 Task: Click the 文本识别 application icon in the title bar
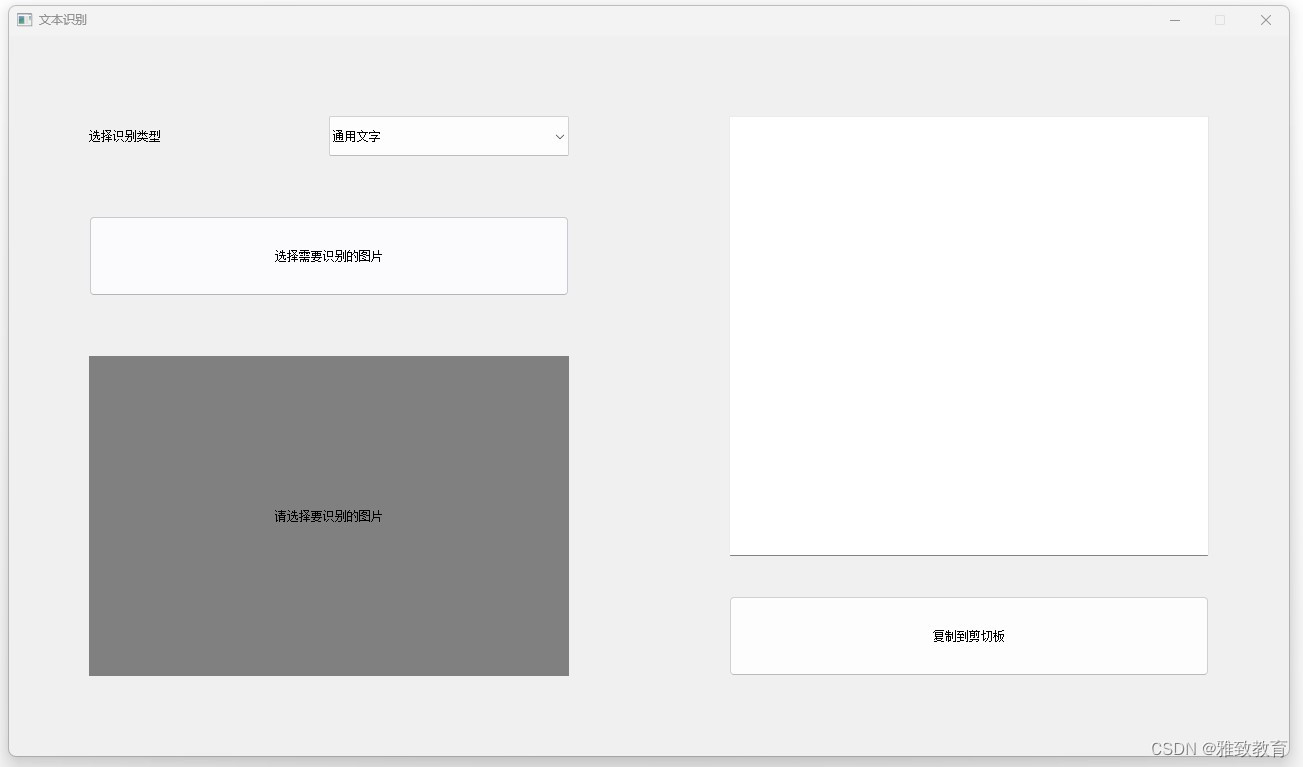point(23,19)
